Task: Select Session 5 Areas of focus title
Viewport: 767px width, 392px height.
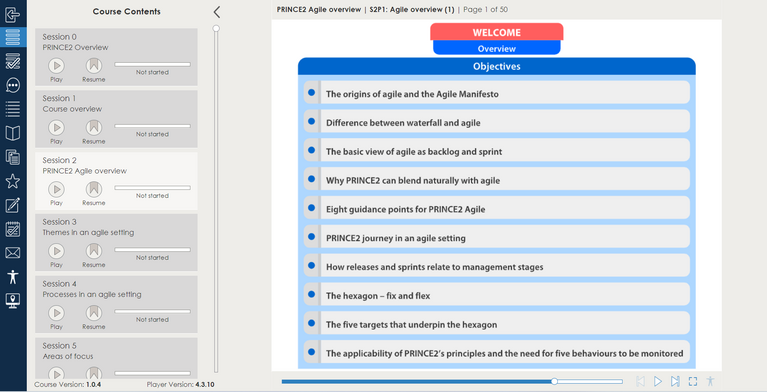Action: (68, 356)
